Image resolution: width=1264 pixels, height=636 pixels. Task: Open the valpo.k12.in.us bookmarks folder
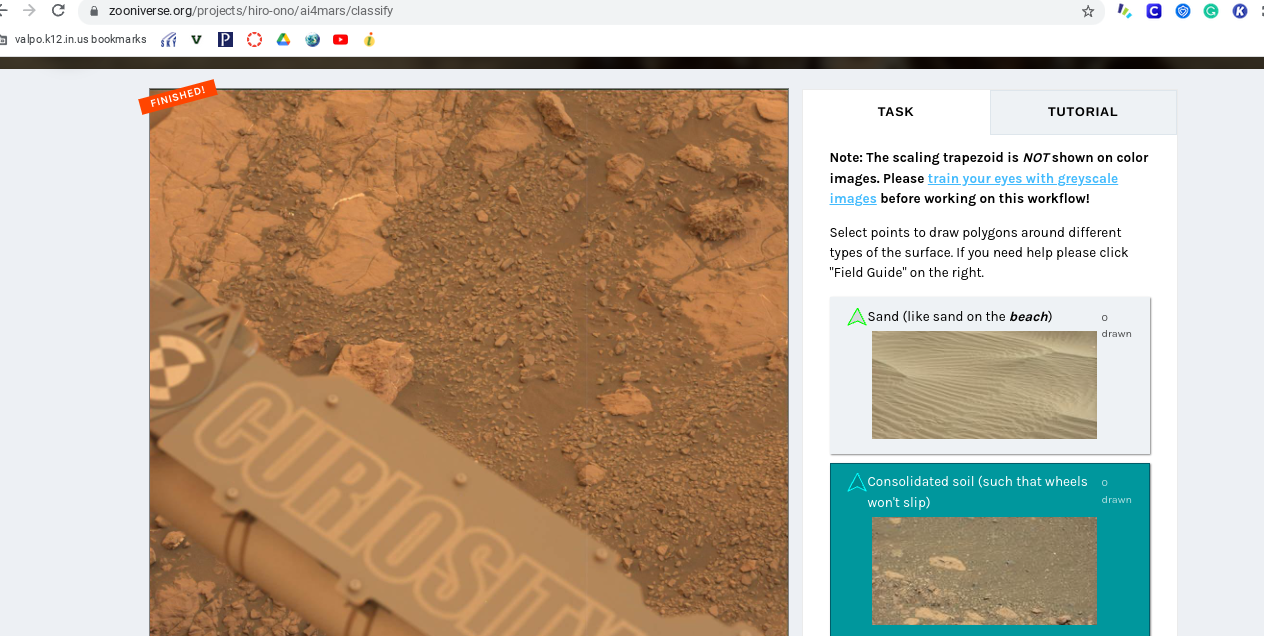click(x=74, y=40)
